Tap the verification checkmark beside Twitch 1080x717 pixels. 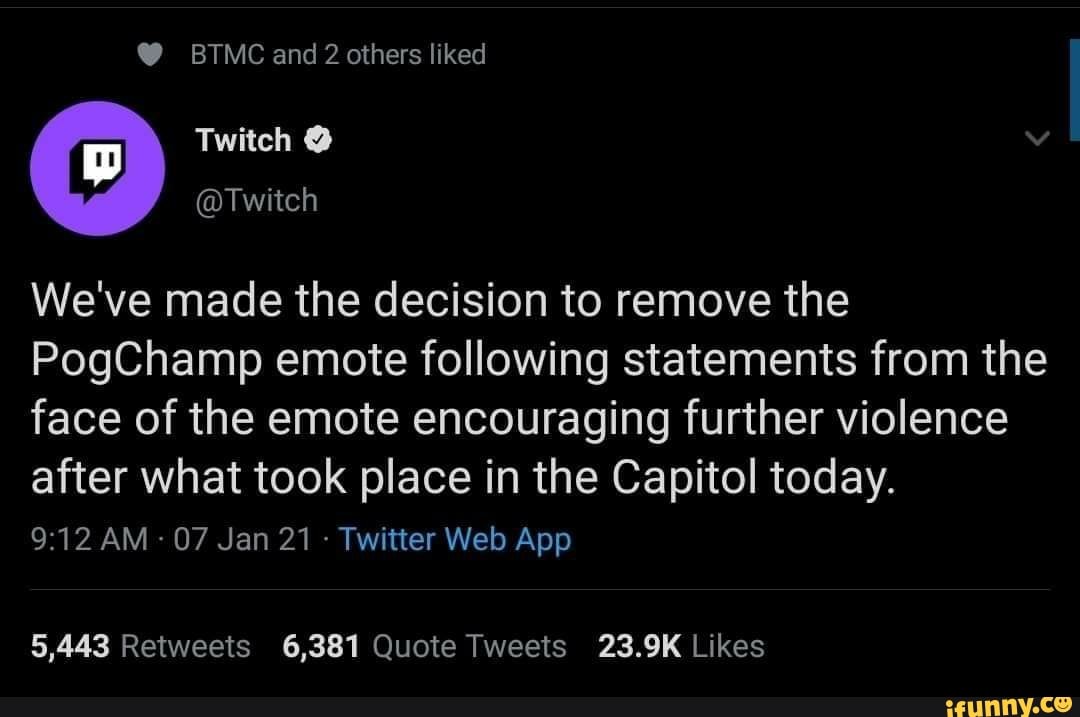[316, 139]
